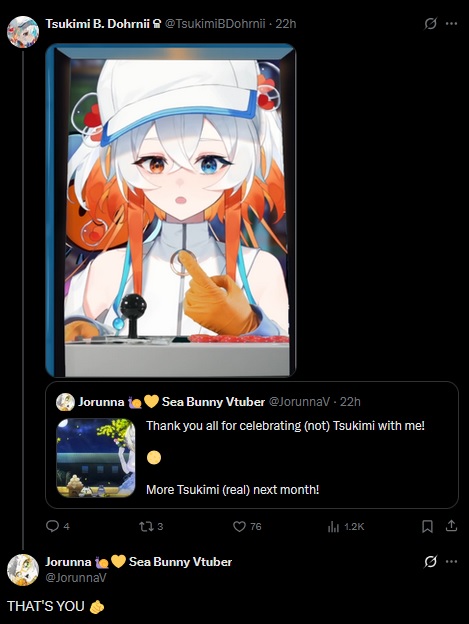Bookmark Tsukimi's tweet
Viewport: 469px width, 624px height.
tap(427, 526)
